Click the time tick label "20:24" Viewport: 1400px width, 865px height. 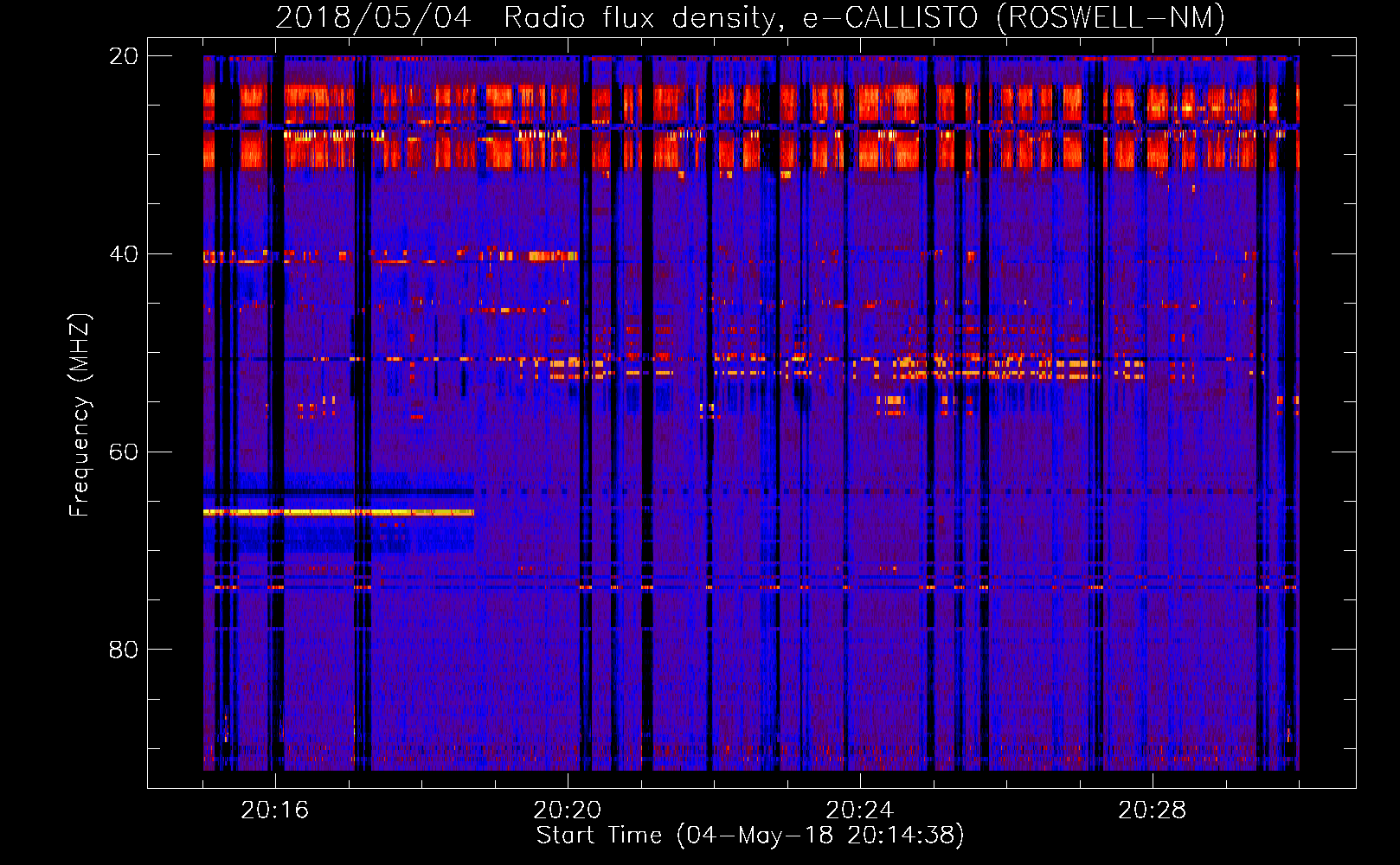[x=860, y=810]
